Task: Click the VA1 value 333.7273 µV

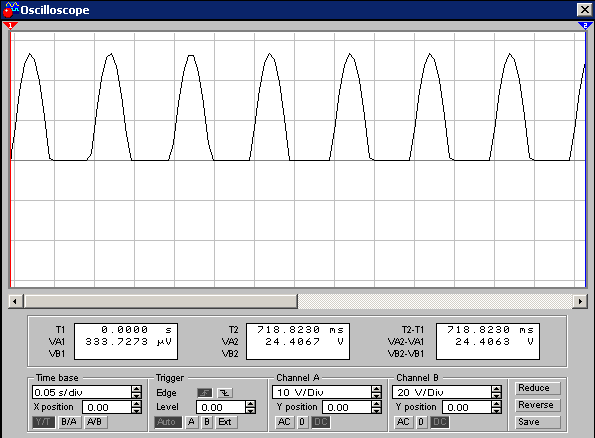Action: tap(129, 342)
